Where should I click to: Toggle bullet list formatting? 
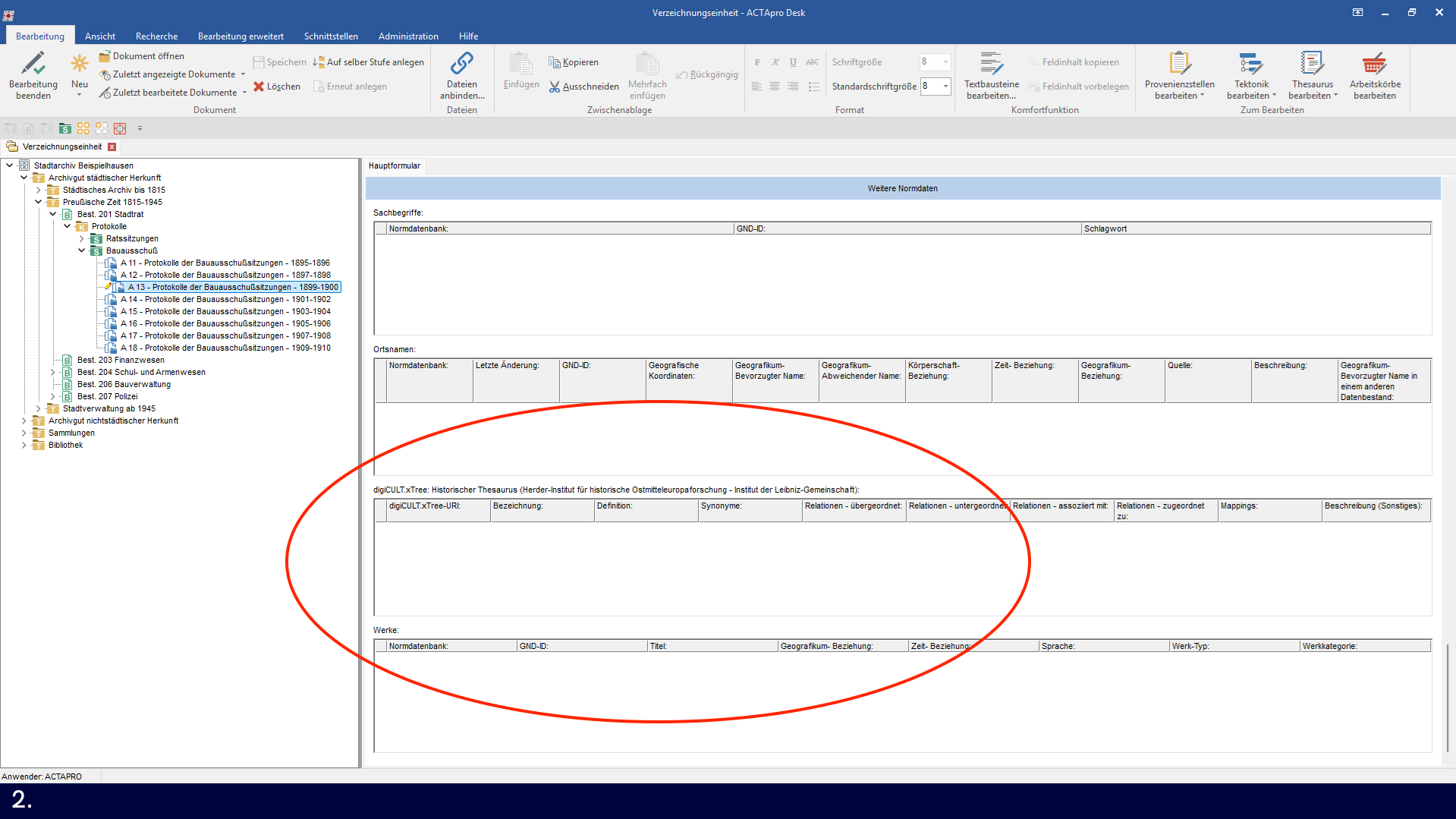click(813, 87)
